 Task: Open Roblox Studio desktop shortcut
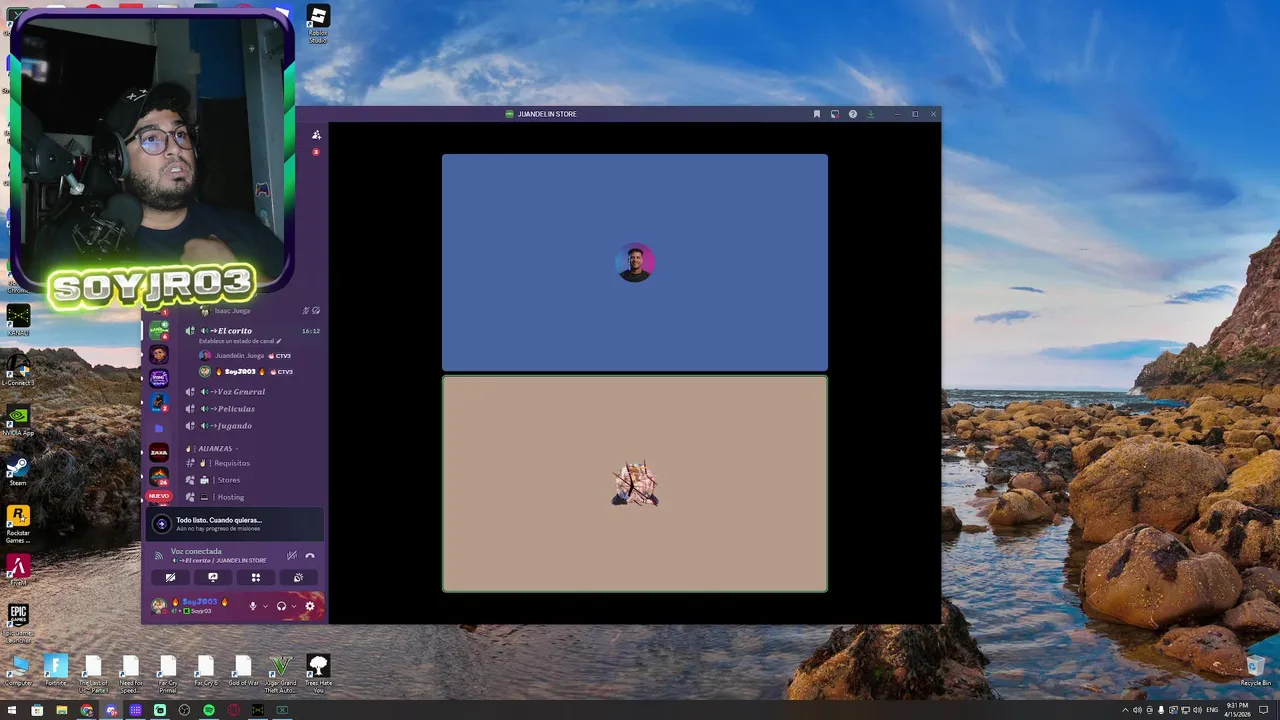click(317, 24)
